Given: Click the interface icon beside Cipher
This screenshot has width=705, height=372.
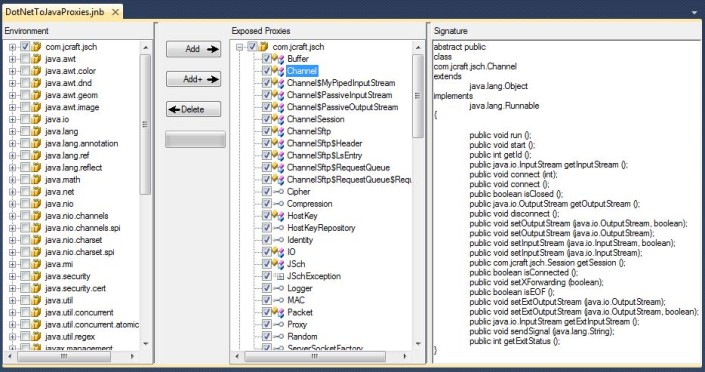Looking at the screenshot, I should [279, 192].
